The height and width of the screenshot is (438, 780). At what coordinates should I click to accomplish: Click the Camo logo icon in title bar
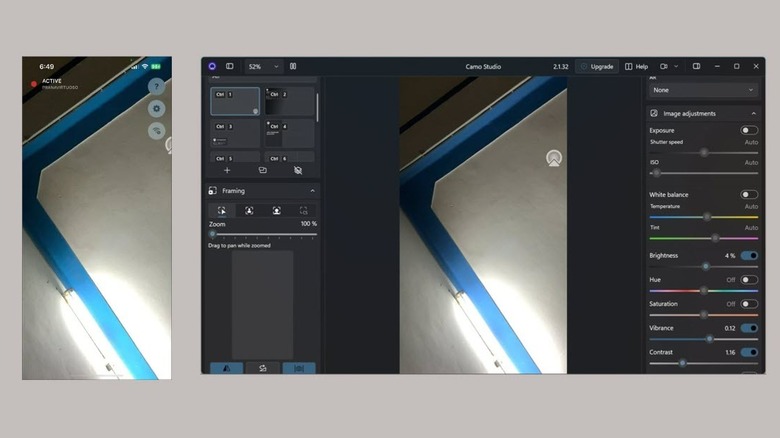(x=213, y=66)
